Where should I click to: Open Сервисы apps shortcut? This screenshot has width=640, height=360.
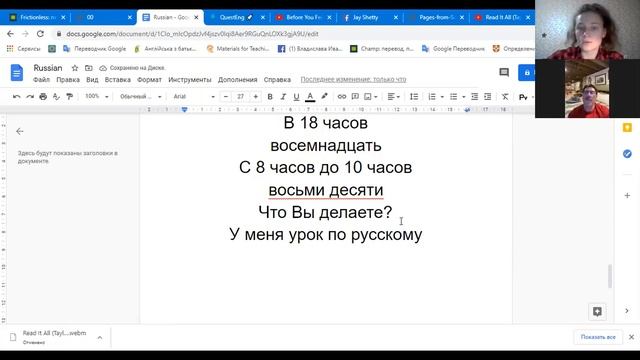click(x=24, y=49)
